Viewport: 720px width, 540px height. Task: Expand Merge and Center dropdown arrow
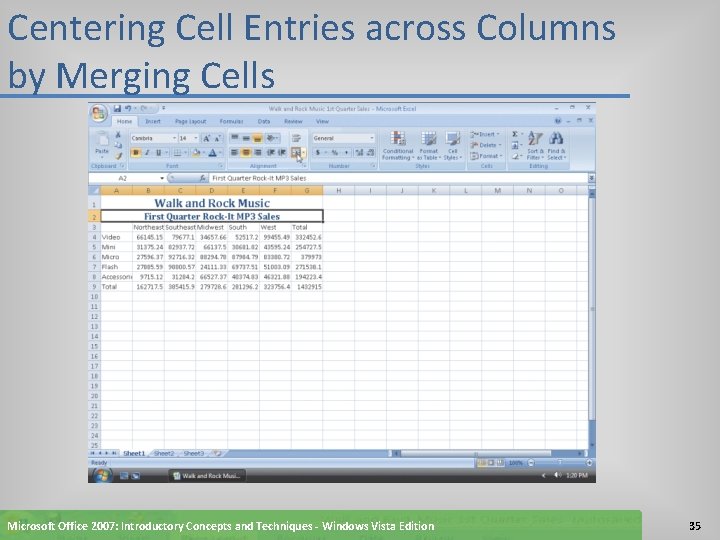[x=304, y=152]
